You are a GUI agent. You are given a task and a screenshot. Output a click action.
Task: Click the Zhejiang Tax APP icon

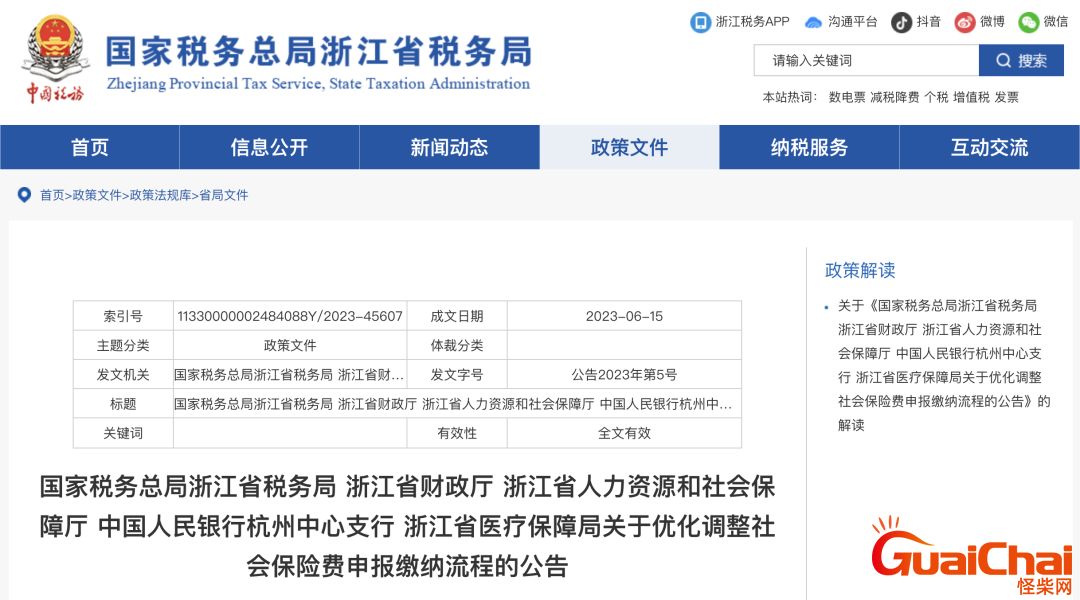(700, 22)
